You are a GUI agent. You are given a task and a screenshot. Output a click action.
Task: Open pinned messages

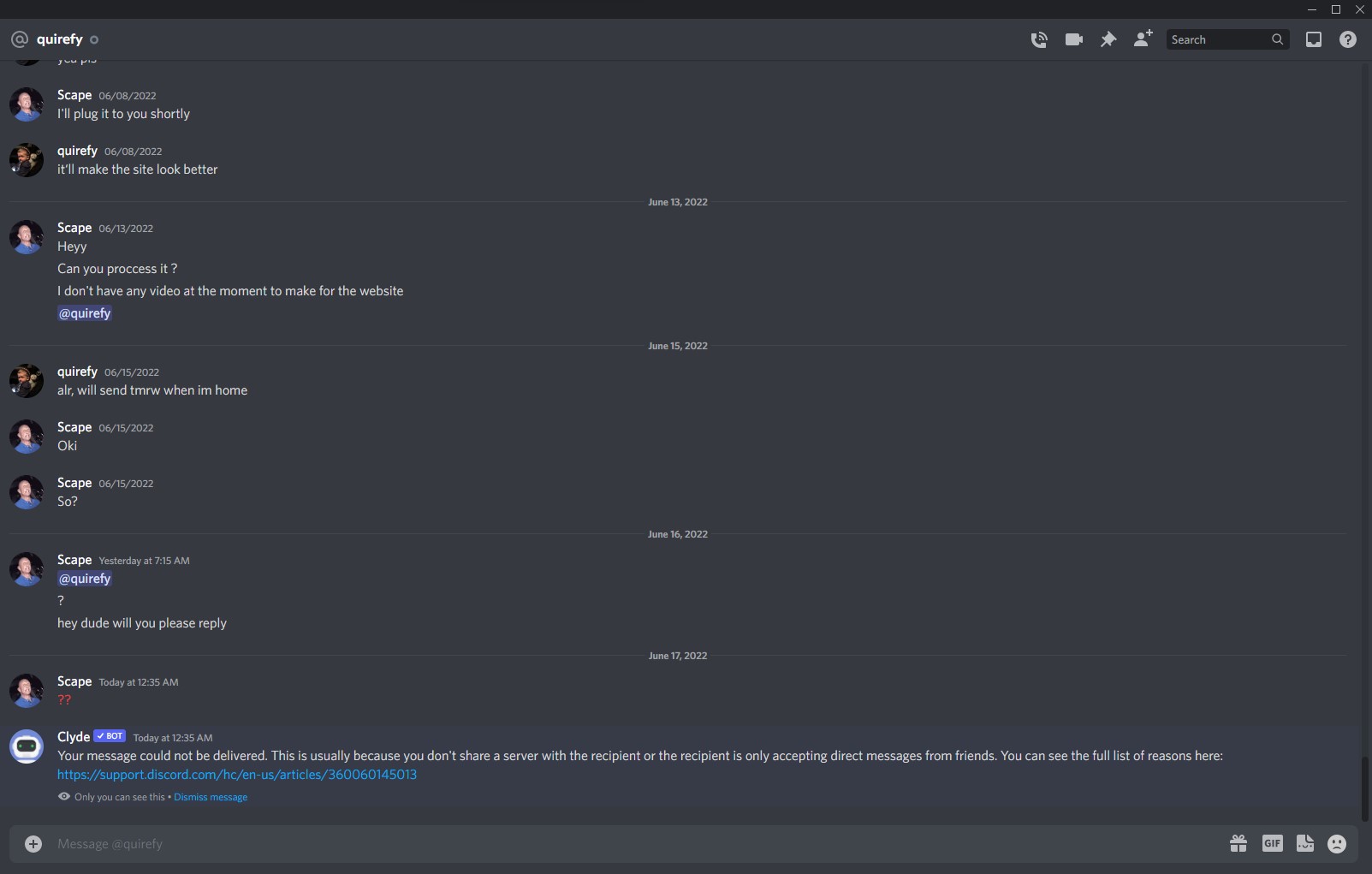(1108, 39)
